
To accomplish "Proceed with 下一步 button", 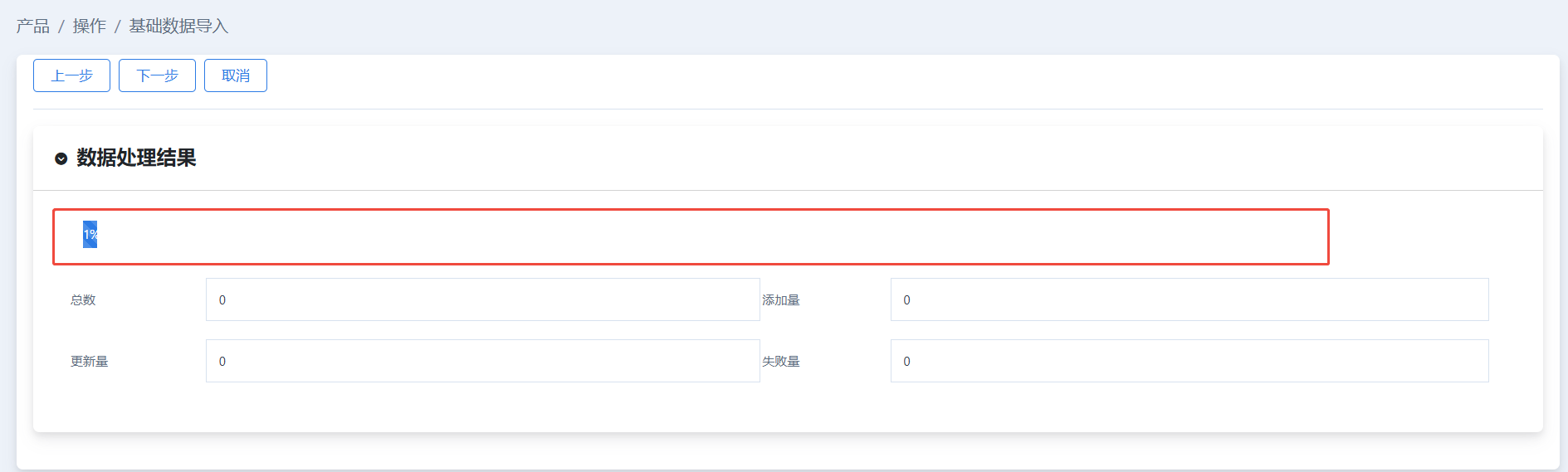I will click(157, 75).
